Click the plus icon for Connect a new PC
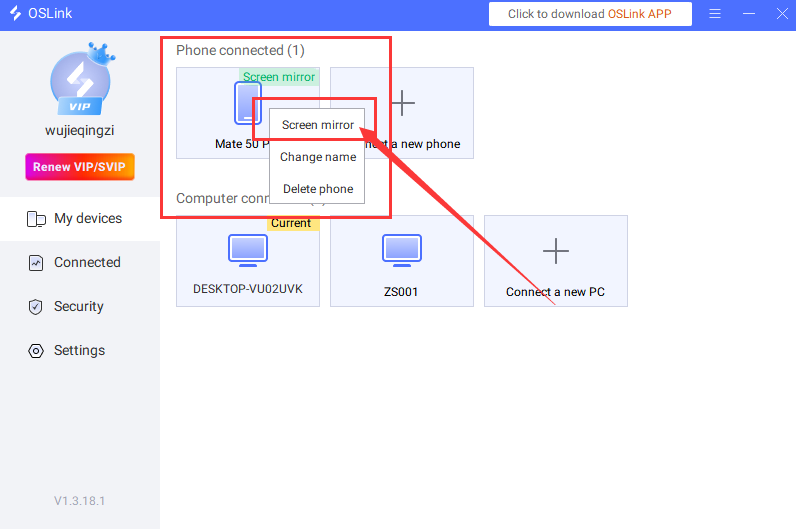This screenshot has height=529, width=796. tap(555, 251)
